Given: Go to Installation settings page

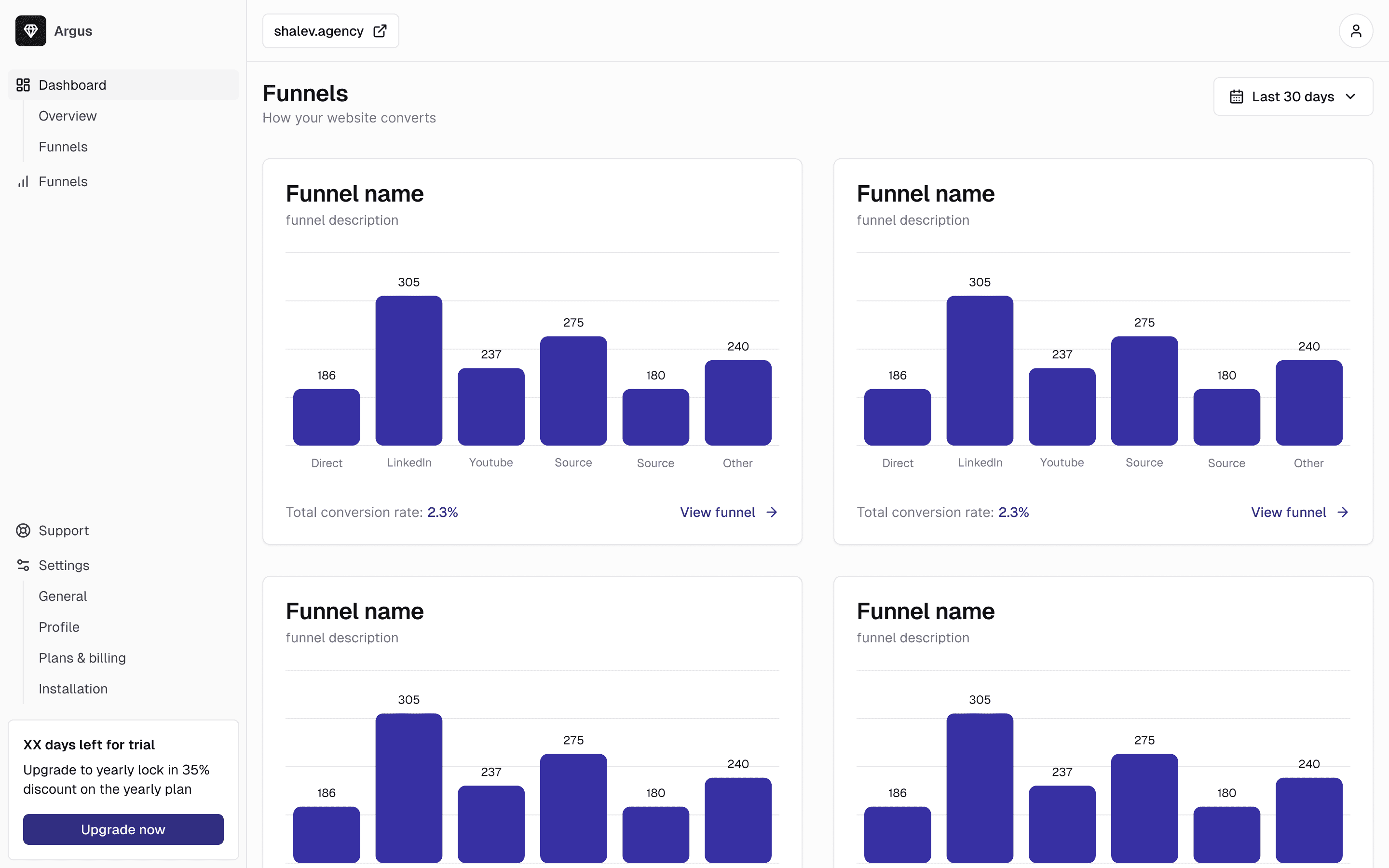Looking at the screenshot, I should point(73,689).
